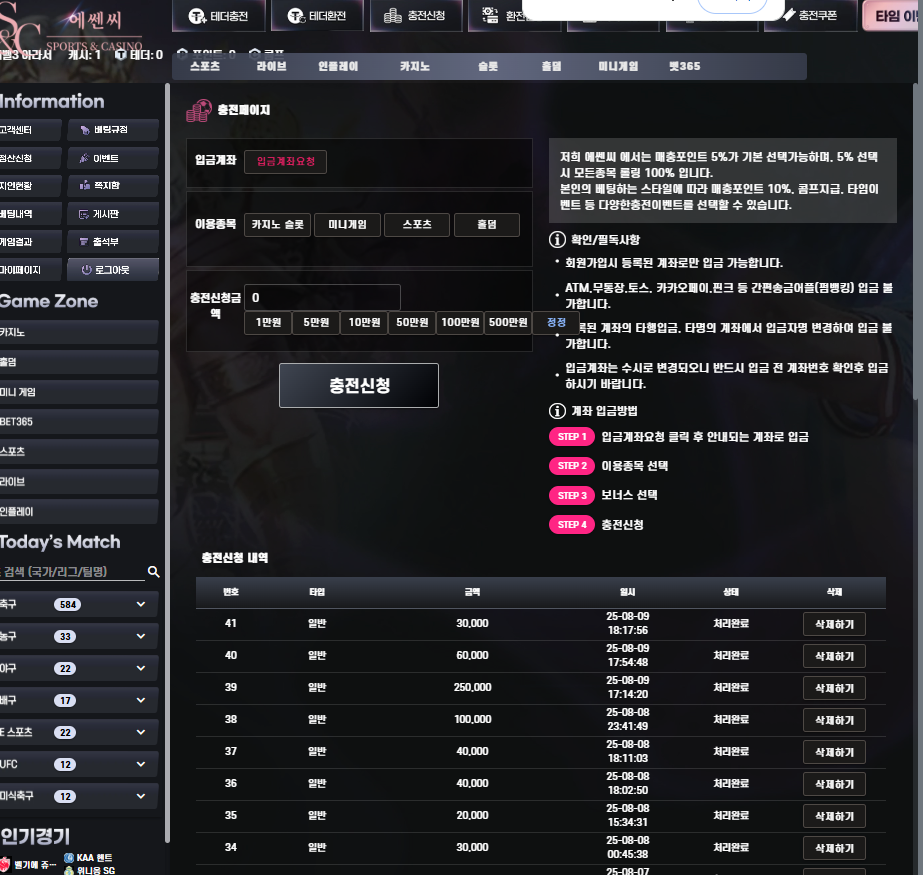Click the 로그아웃 power icon
The image size is (923, 875).
86,270
